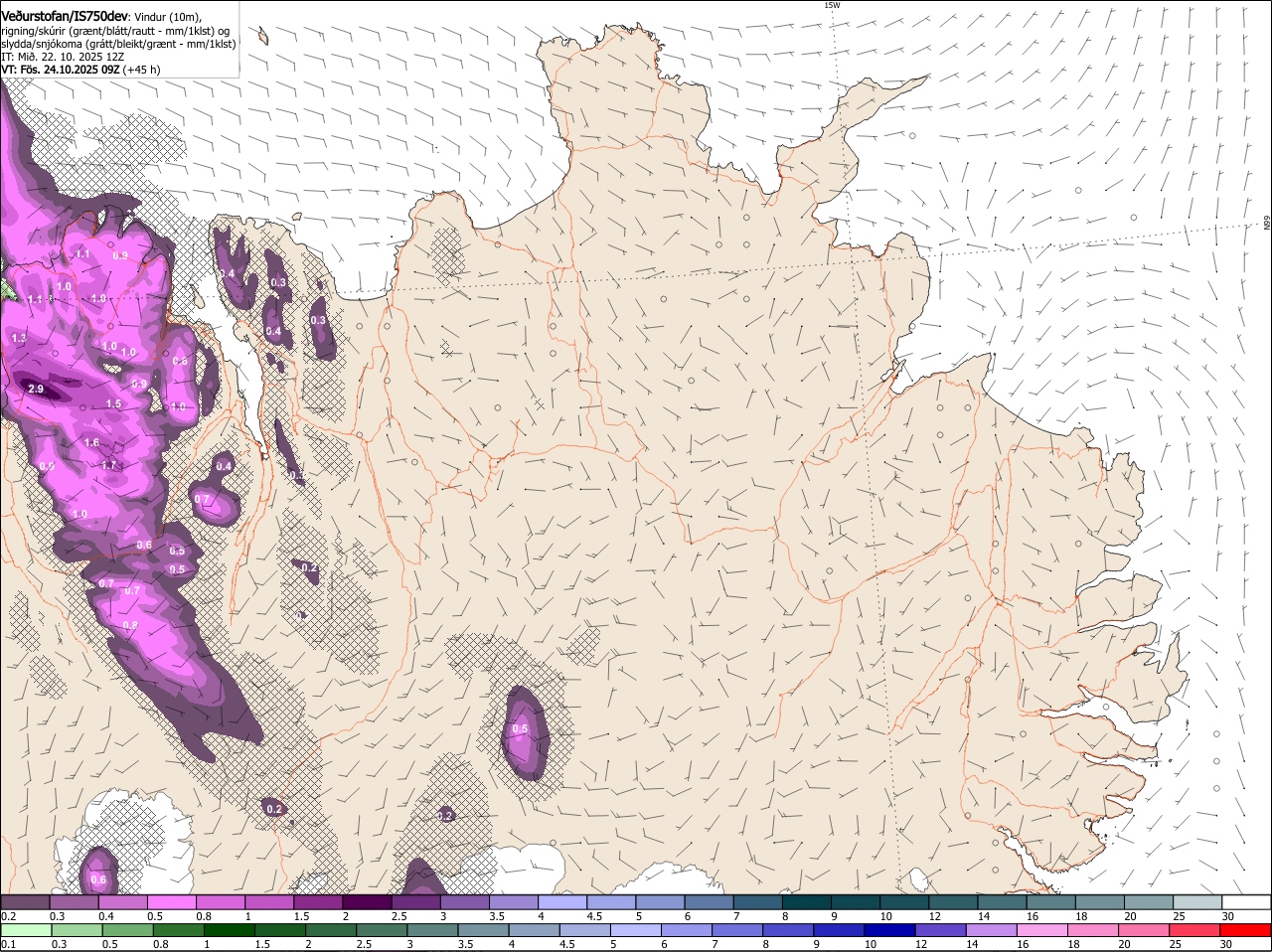Click the bright red rain swatch after 30
This screenshot has height=952, width=1272.
tap(1247, 930)
